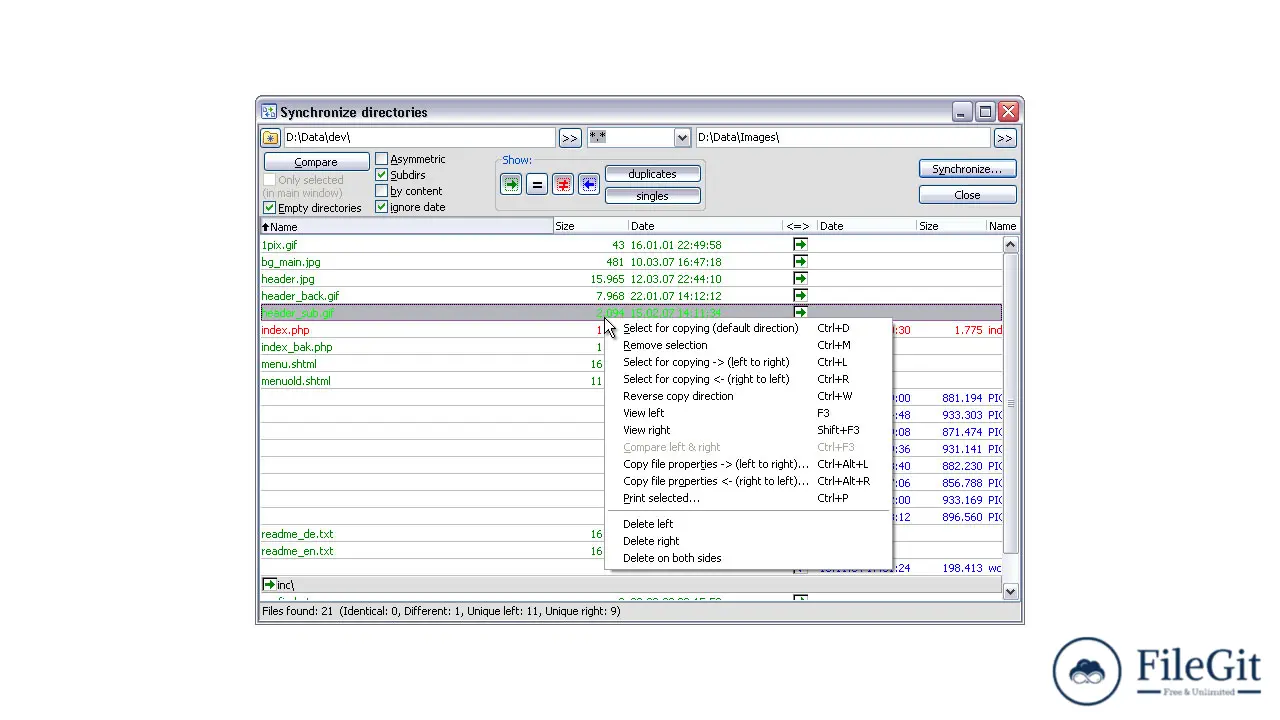Select the index_bak.php file row
The height and width of the screenshot is (720, 1280).
433,347
